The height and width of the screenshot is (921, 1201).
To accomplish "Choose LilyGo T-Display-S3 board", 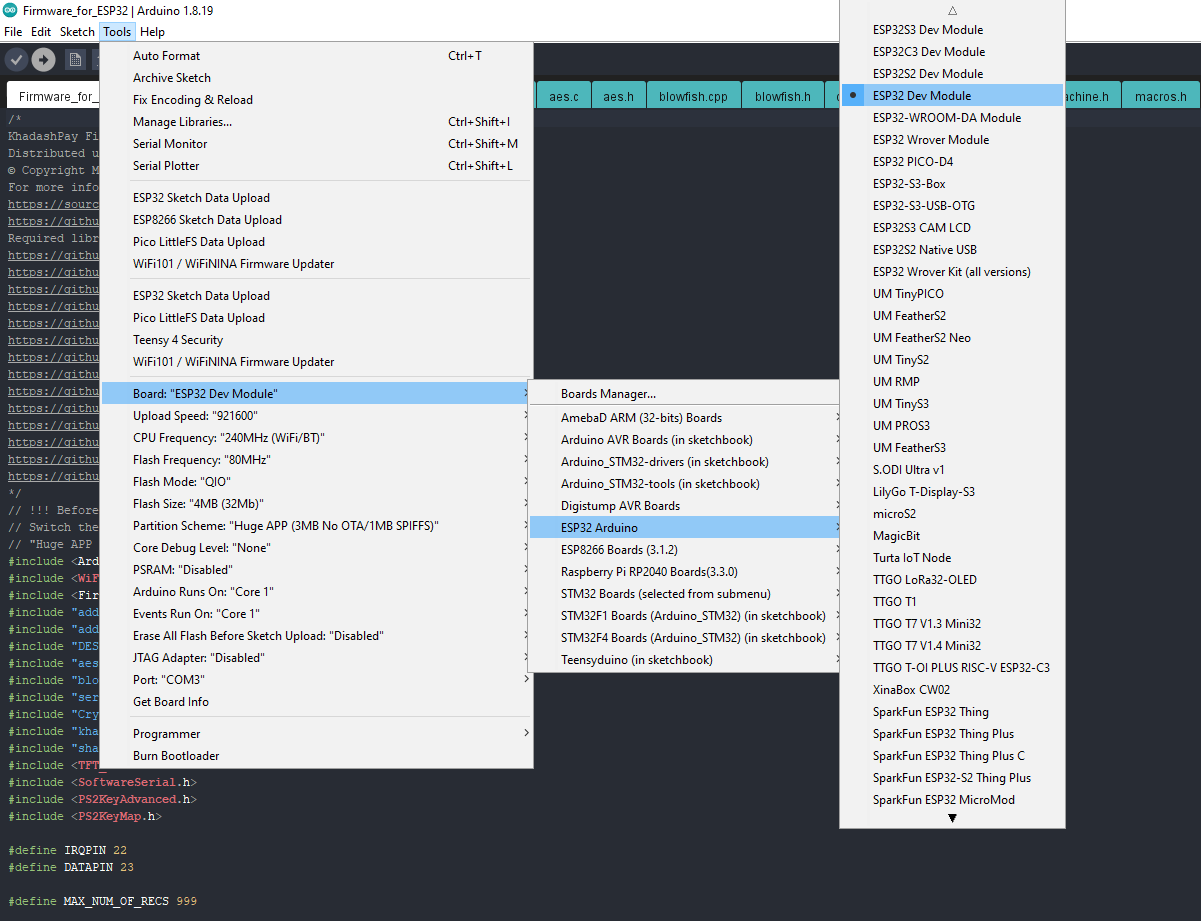I will 952,492.
